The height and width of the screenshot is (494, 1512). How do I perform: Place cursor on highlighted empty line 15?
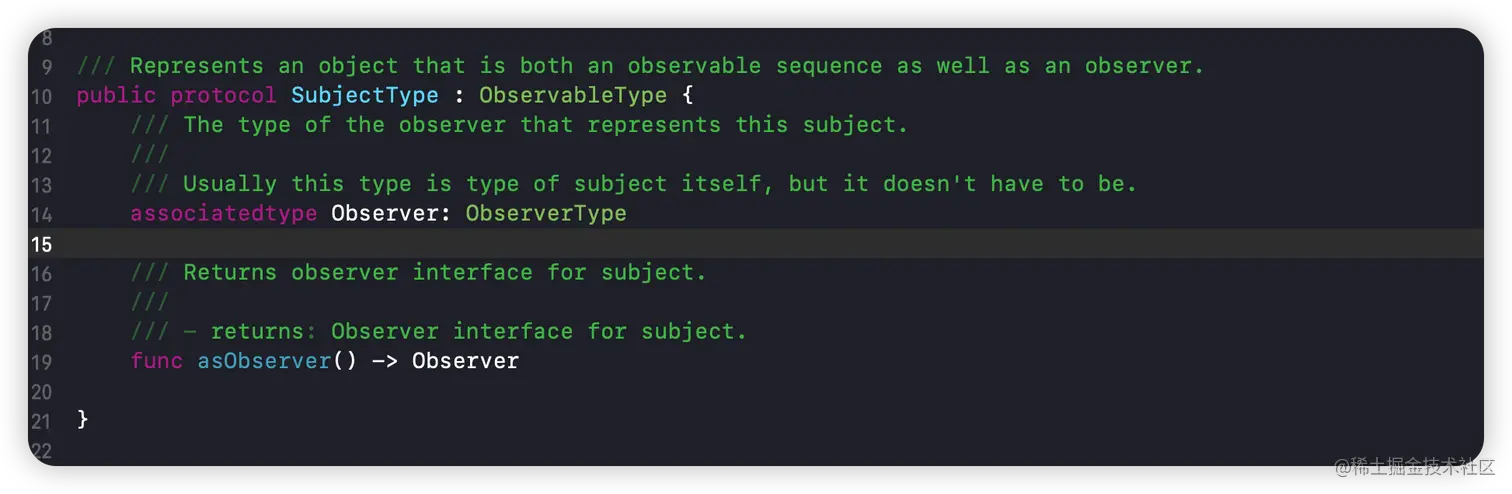(700, 244)
